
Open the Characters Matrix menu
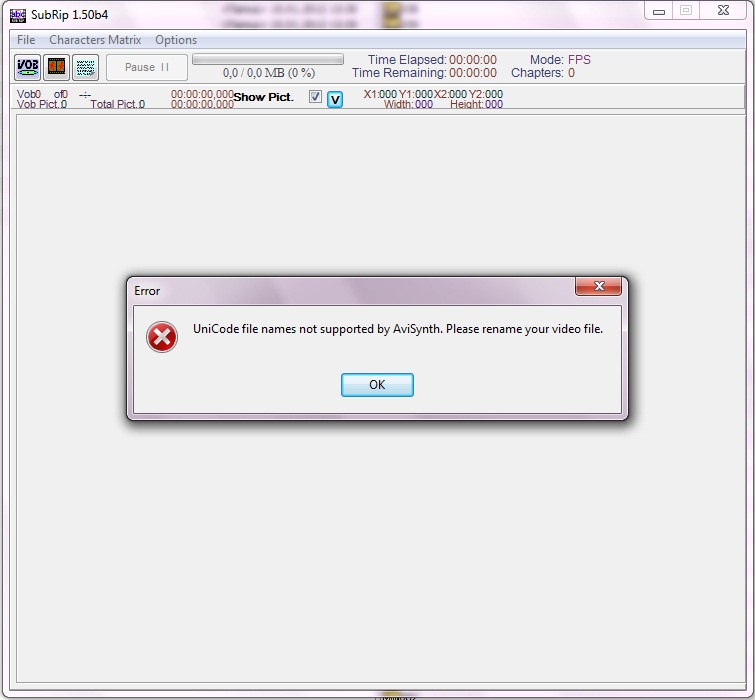click(95, 40)
